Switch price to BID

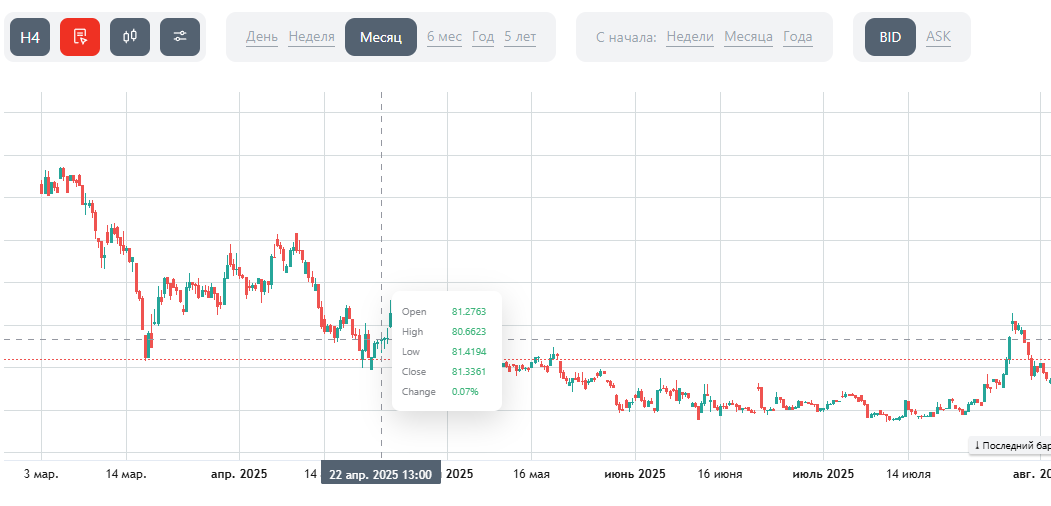click(890, 37)
